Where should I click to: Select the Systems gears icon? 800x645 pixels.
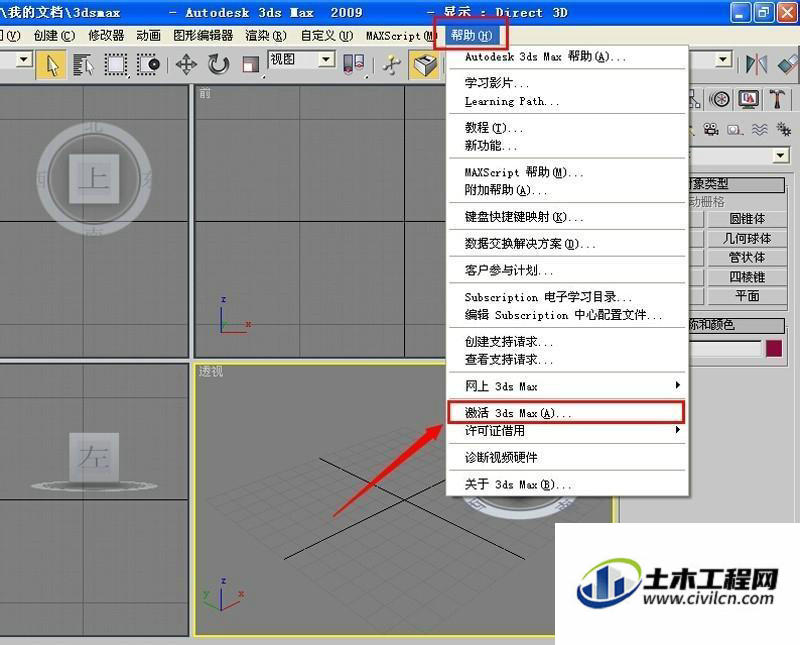783,129
